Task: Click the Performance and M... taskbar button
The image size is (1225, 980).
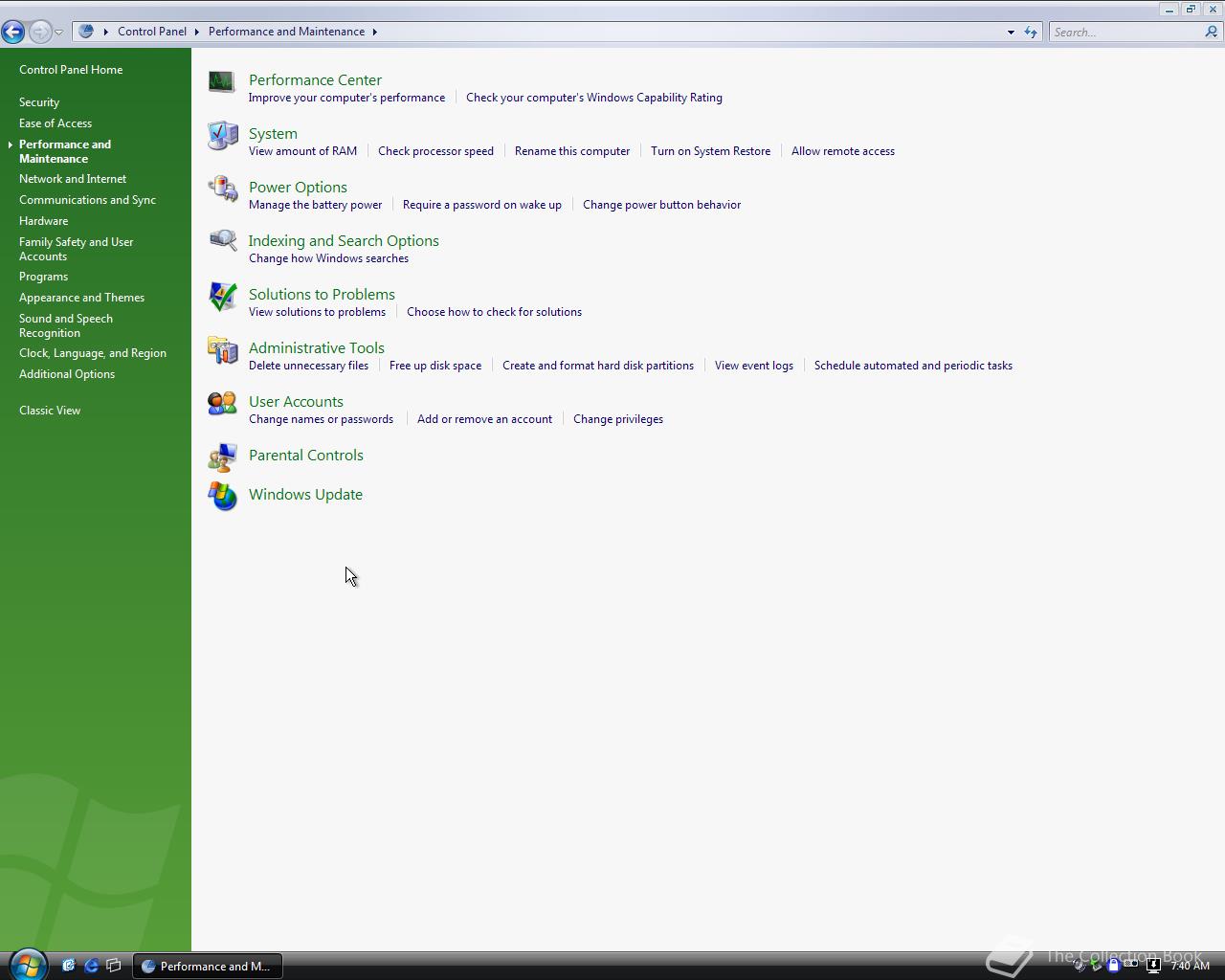Action: coord(207,966)
